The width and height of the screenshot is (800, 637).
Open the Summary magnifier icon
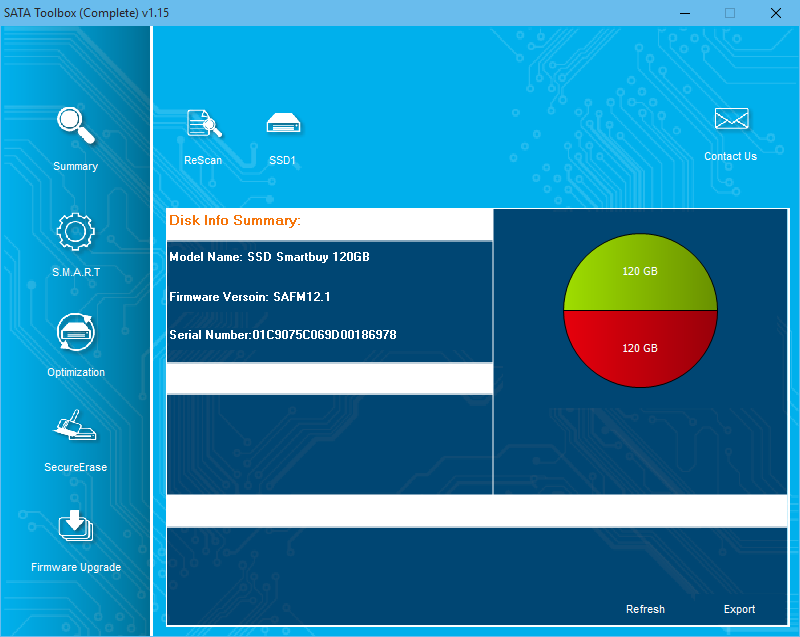76,125
